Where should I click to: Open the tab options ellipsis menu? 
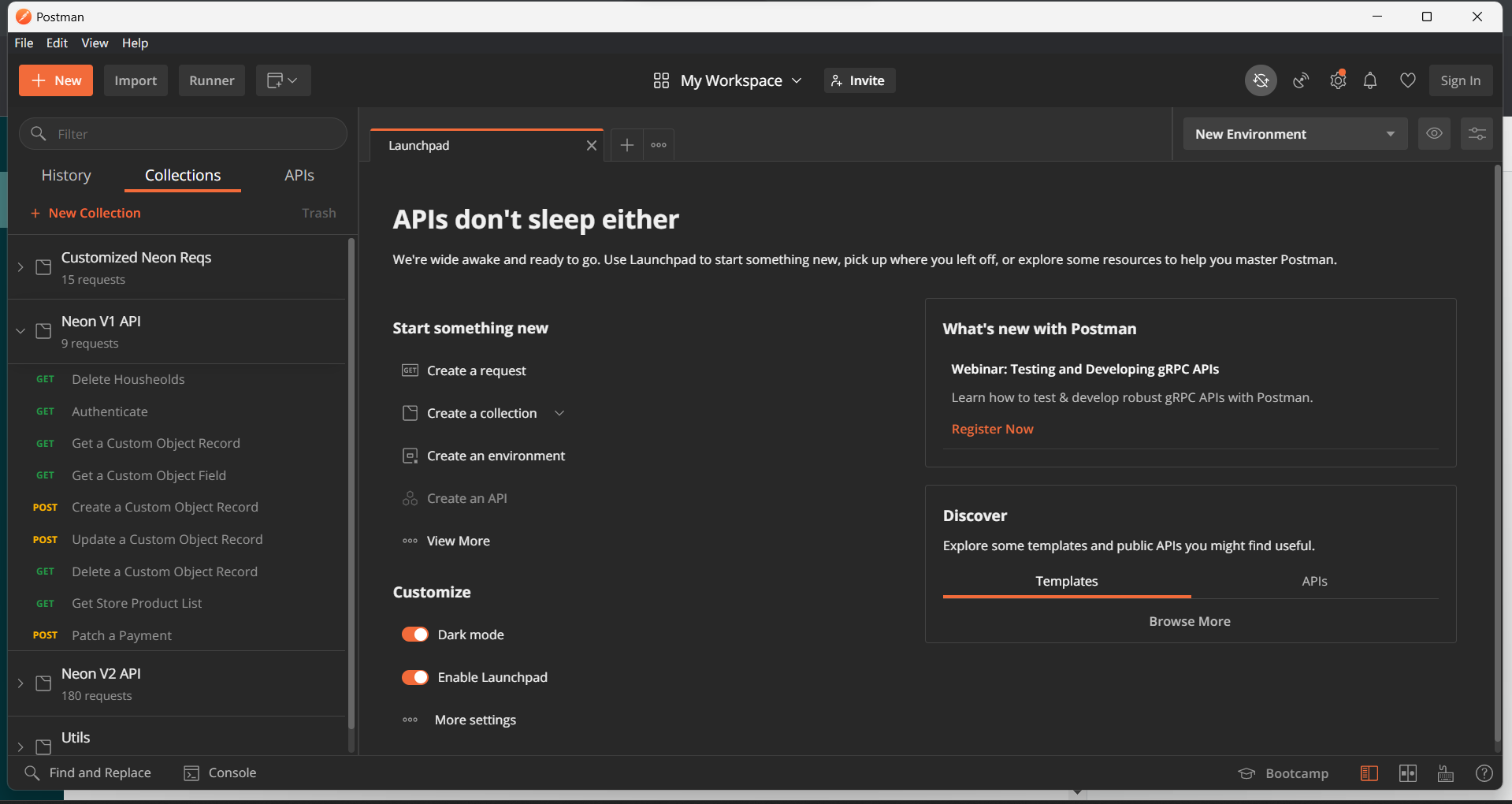coord(659,145)
